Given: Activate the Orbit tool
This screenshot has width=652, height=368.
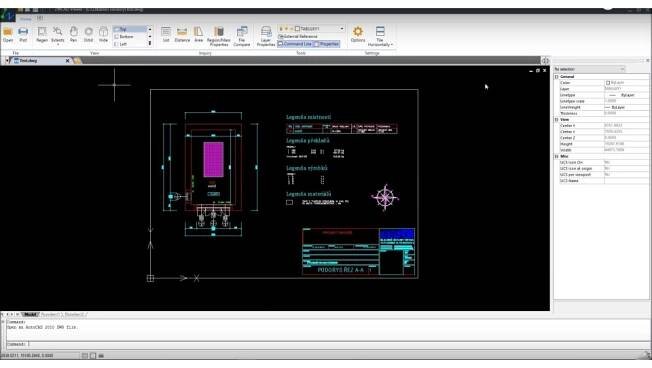Looking at the screenshot, I should click(89, 34).
